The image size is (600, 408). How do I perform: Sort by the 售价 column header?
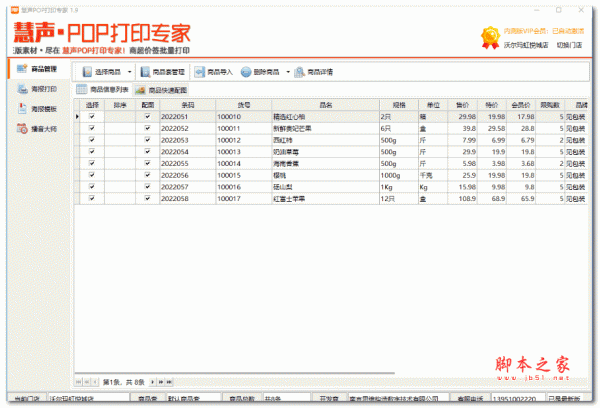462,105
